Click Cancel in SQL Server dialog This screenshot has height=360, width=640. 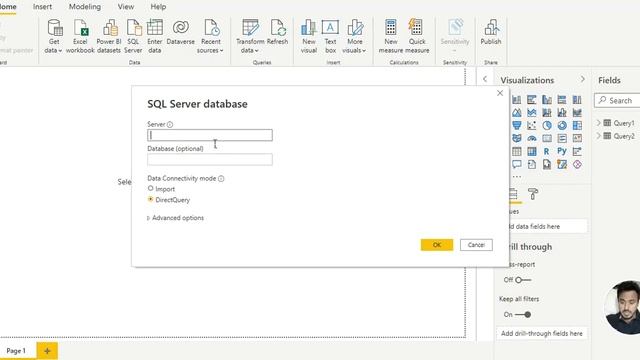(x=476, y=245)
